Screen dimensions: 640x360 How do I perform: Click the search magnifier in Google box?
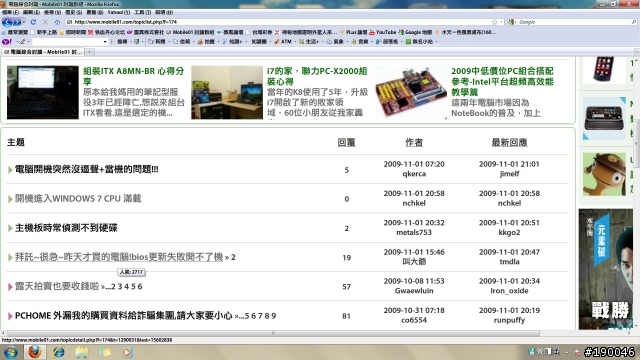tap(633, 22)
